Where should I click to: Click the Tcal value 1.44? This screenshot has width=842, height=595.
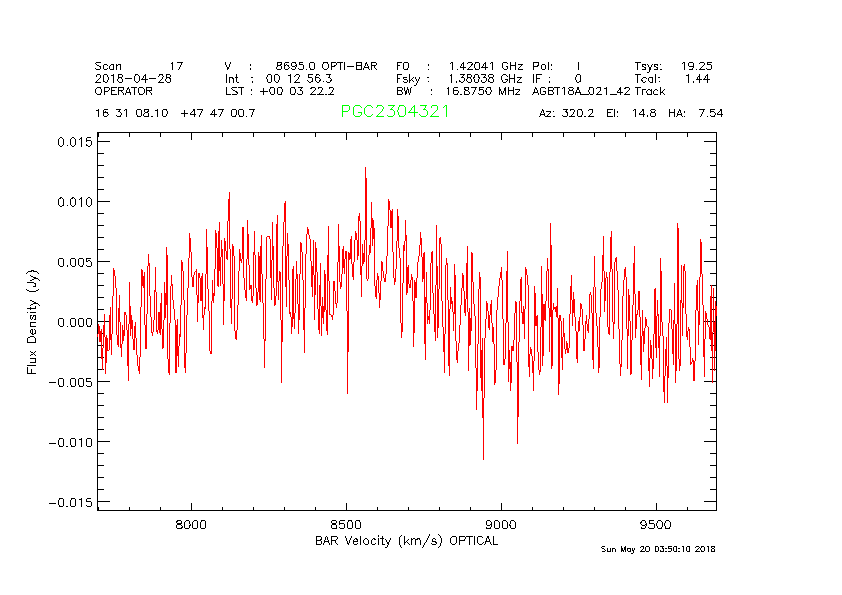pos(697,78)
